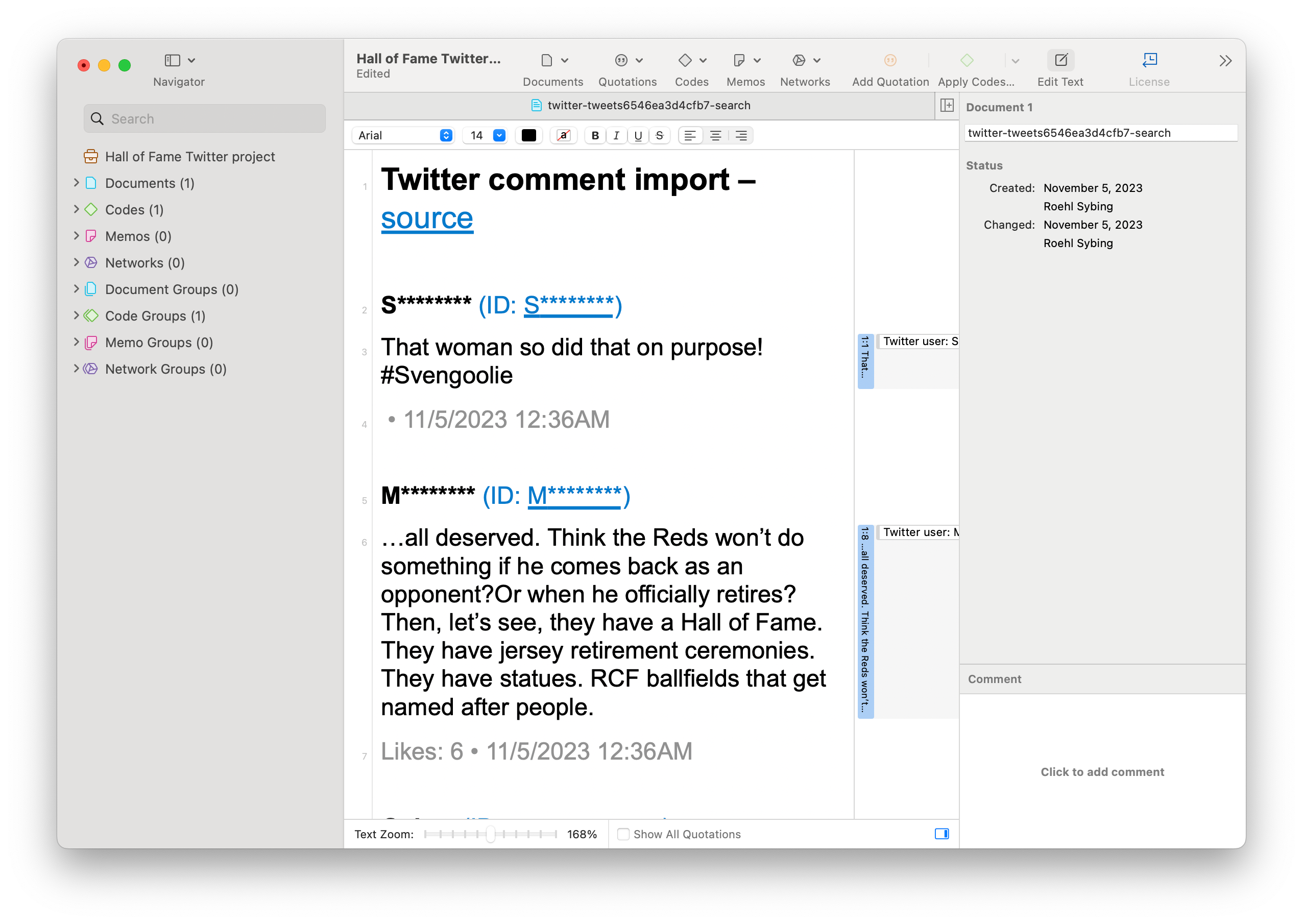
Task: Open the Codes diamond icon in toolbar
Action: [x=685, y=60]
